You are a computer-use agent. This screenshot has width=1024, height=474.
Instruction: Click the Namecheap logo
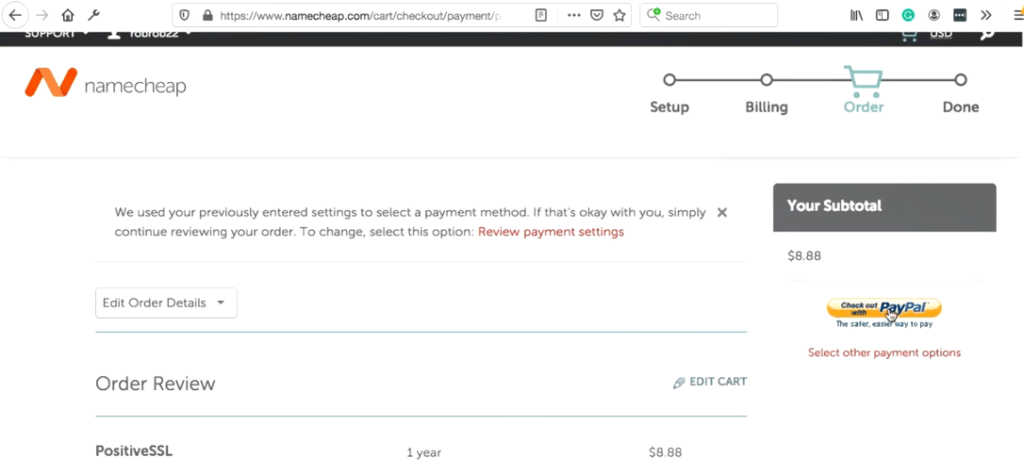[106, 84]
